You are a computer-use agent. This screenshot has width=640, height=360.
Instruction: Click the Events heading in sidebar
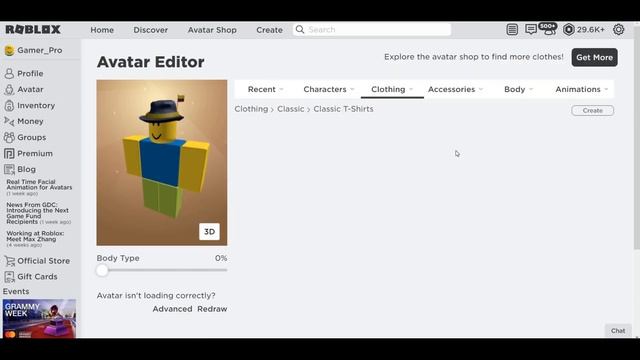pyautogui.click(x=16, y=291)
